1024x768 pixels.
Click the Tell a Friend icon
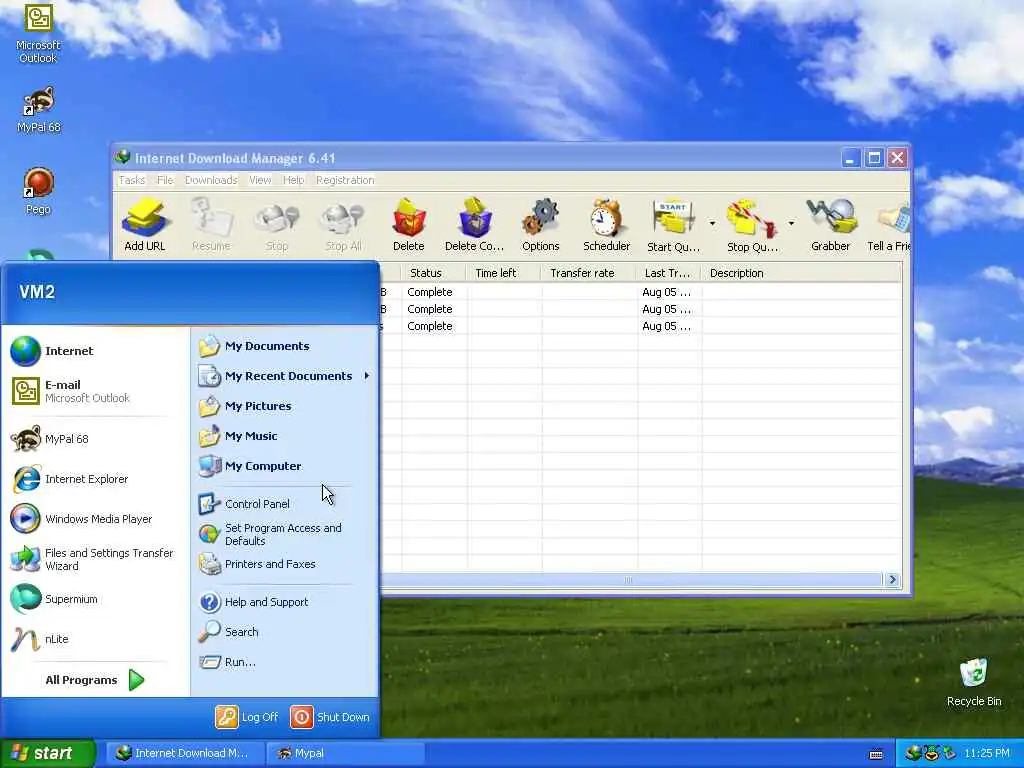889,225
